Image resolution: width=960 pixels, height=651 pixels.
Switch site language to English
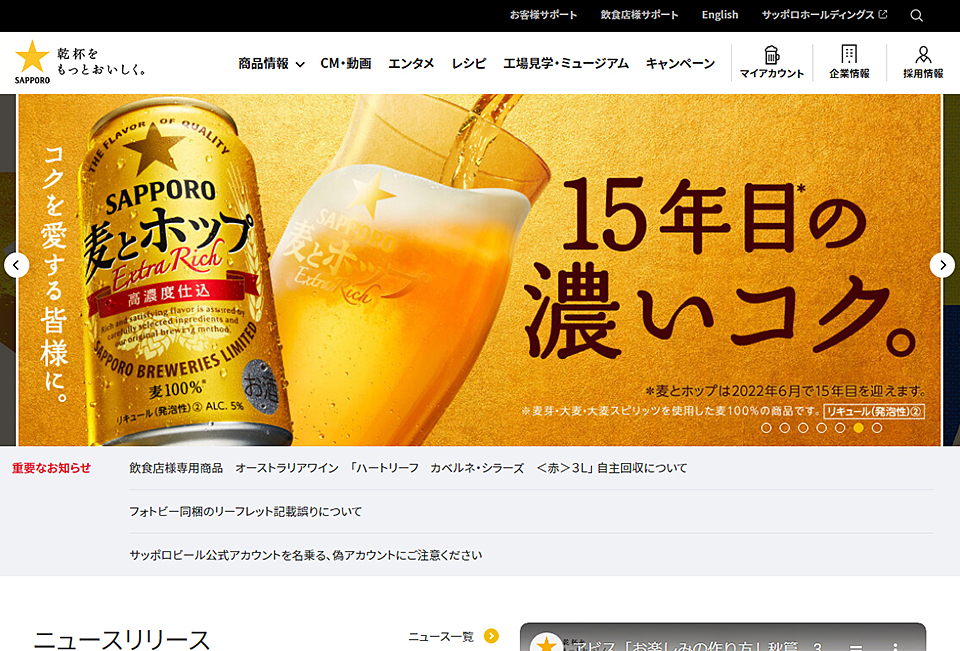point(720,15)
